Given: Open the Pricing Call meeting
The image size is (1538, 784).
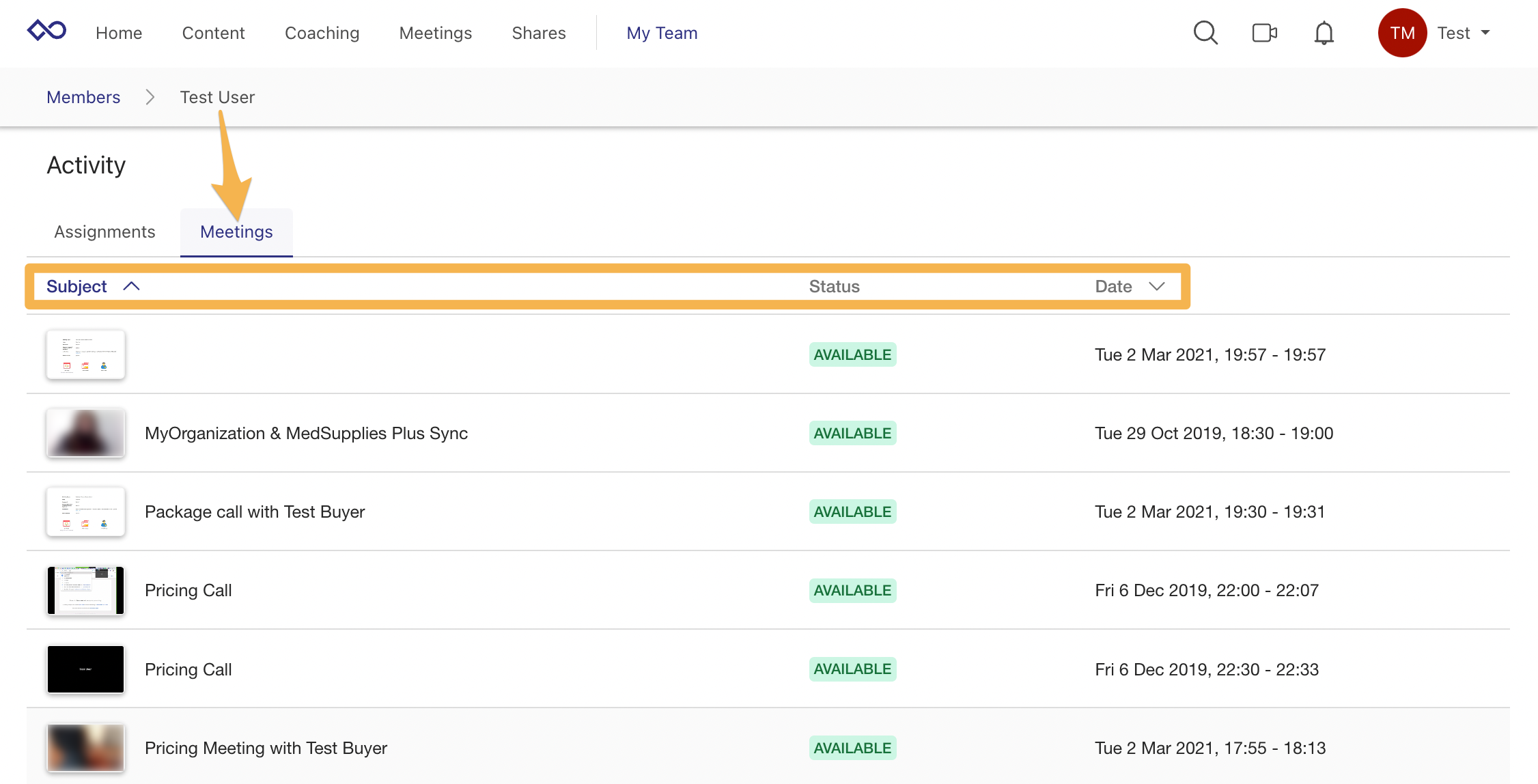Looking at the screenshot, I should click(188, 590).
